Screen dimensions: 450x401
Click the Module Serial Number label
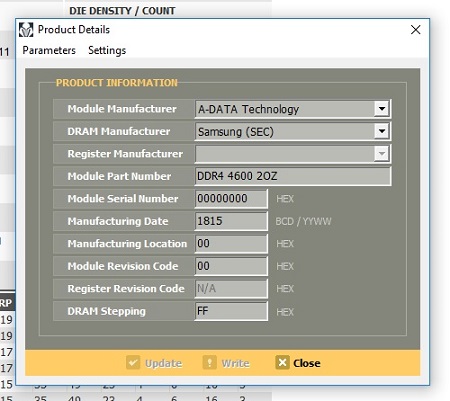123,199
